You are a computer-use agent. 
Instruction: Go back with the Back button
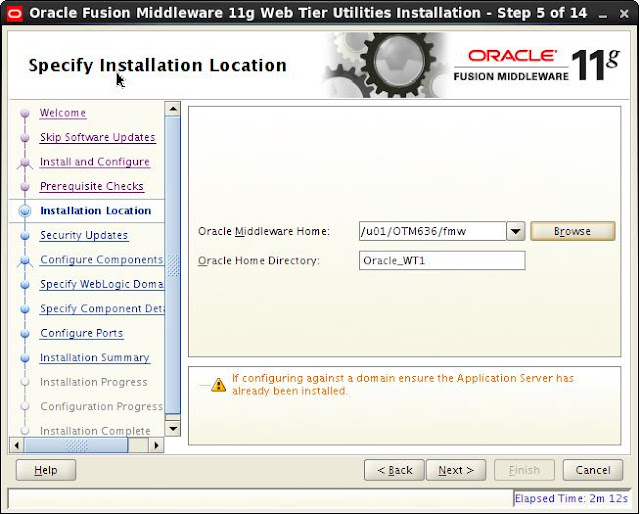click(x=394, y=470)
